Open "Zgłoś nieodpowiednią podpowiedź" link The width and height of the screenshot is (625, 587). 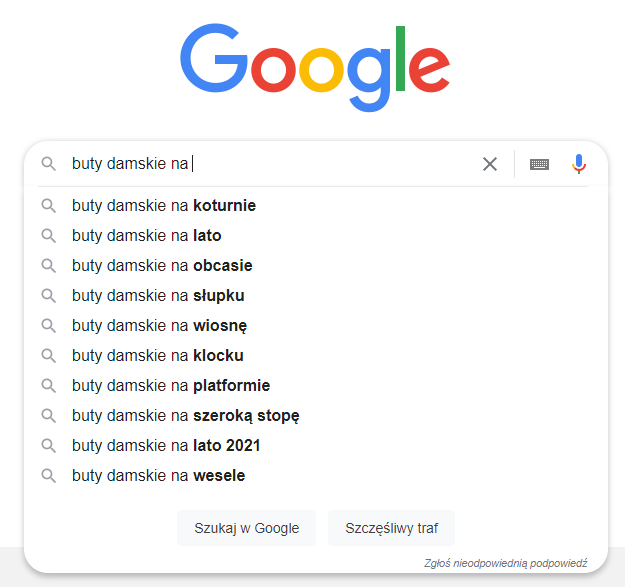(x=505, y=563)
